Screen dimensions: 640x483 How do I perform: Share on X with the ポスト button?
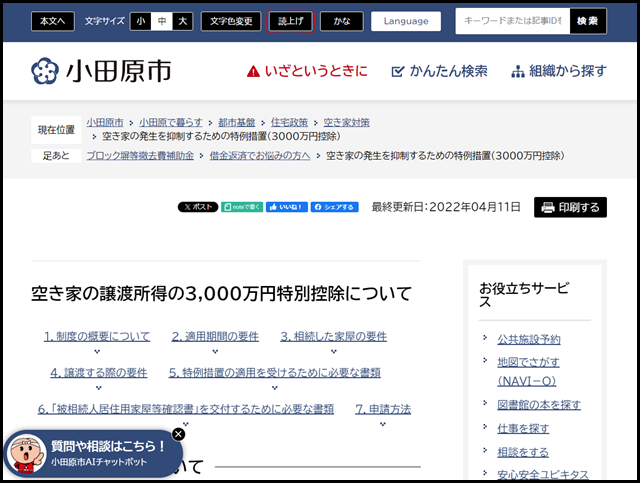pyautogui.click(x=198, y=207)
